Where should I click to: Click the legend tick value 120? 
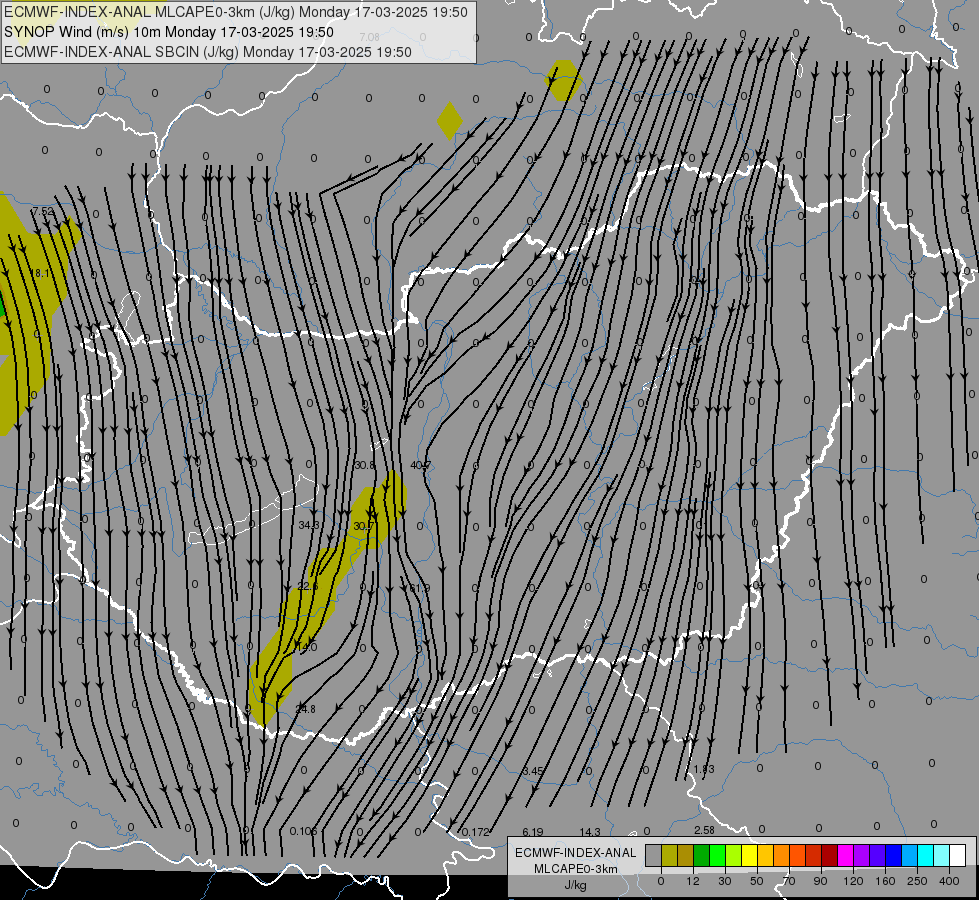[853, 881]
